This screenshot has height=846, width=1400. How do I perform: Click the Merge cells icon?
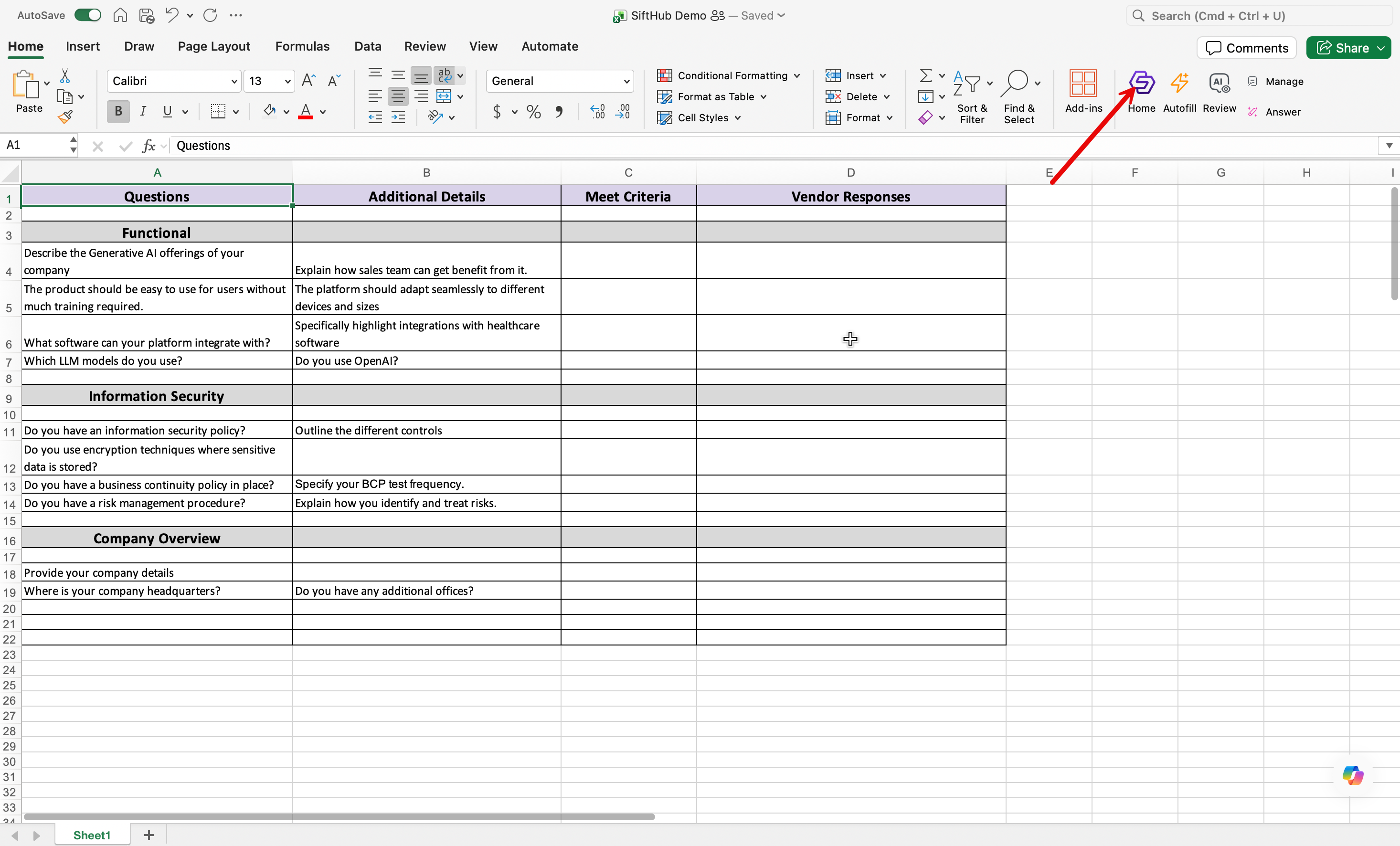click(x=444, y=96)
